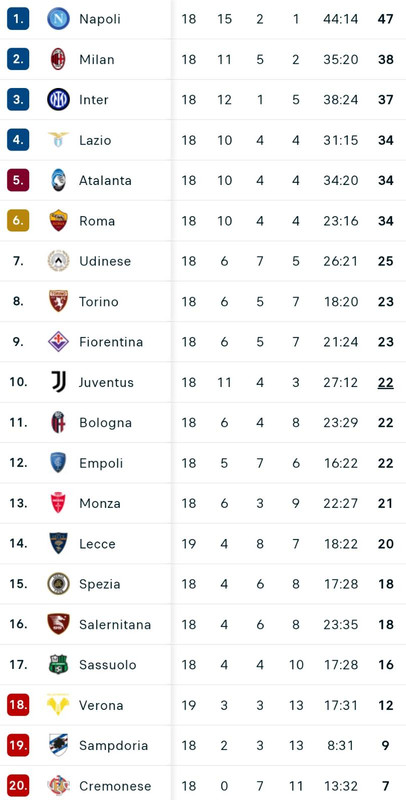Open the Lazio team name link
Image resolution: width=406 pixels, height=800 pixels.
95,140
